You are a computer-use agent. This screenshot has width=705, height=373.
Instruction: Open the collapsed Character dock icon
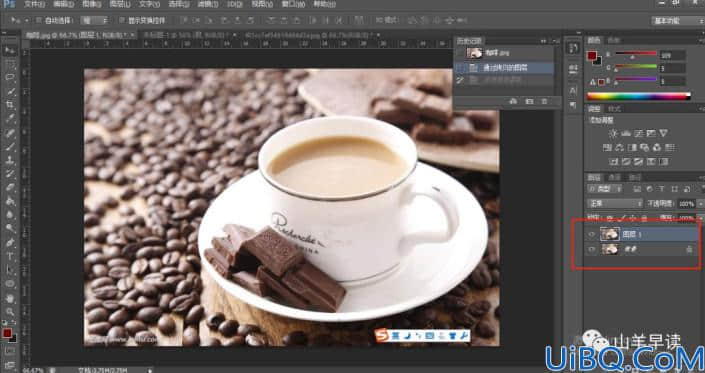click(x=573, y=90)
